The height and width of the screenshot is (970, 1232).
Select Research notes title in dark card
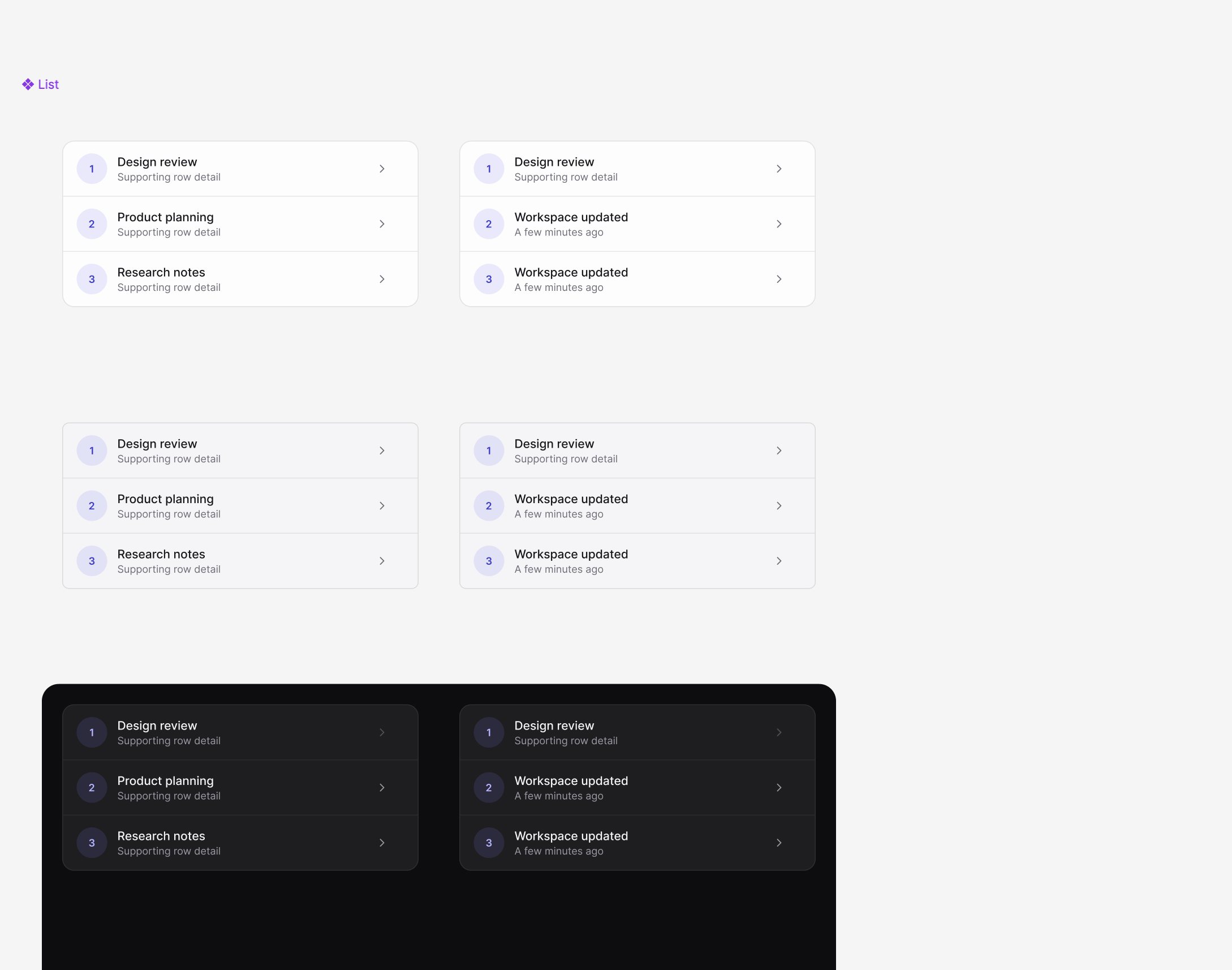(x=161, y=835)
